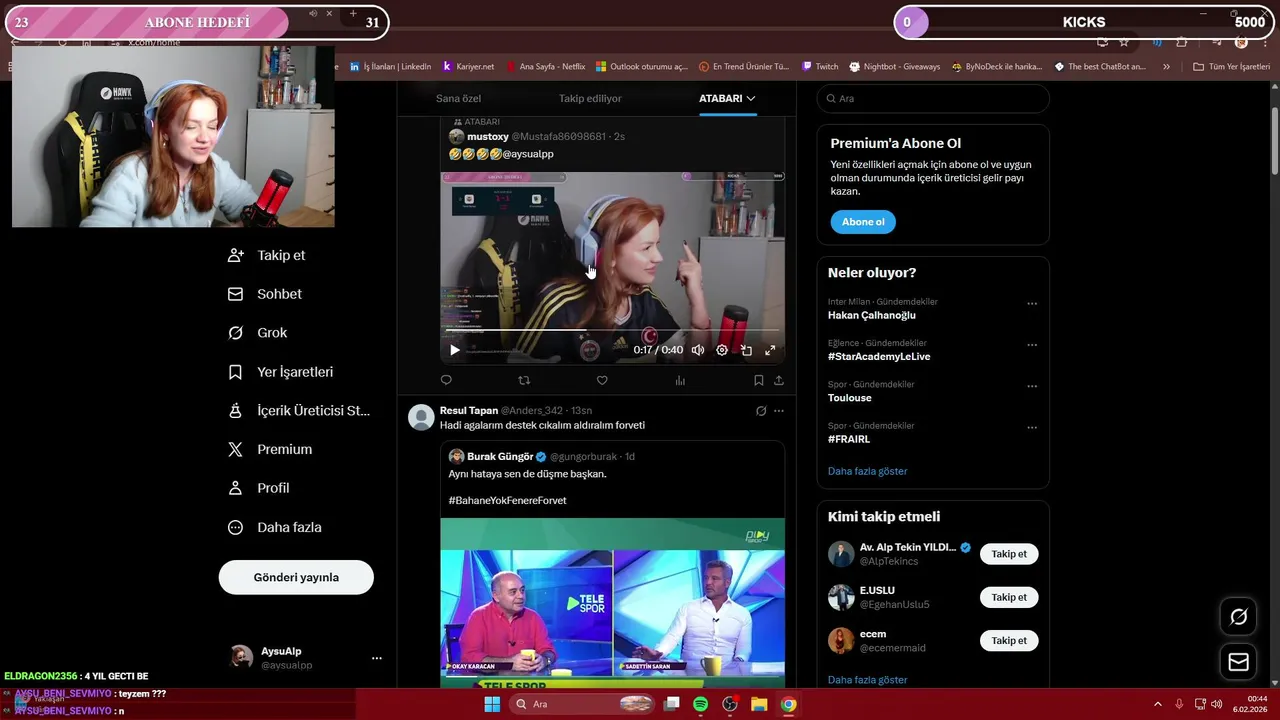Viewport: 1280px width, 720px height.
Task: Share mustoxy's post
Action: tap(779, 380)
